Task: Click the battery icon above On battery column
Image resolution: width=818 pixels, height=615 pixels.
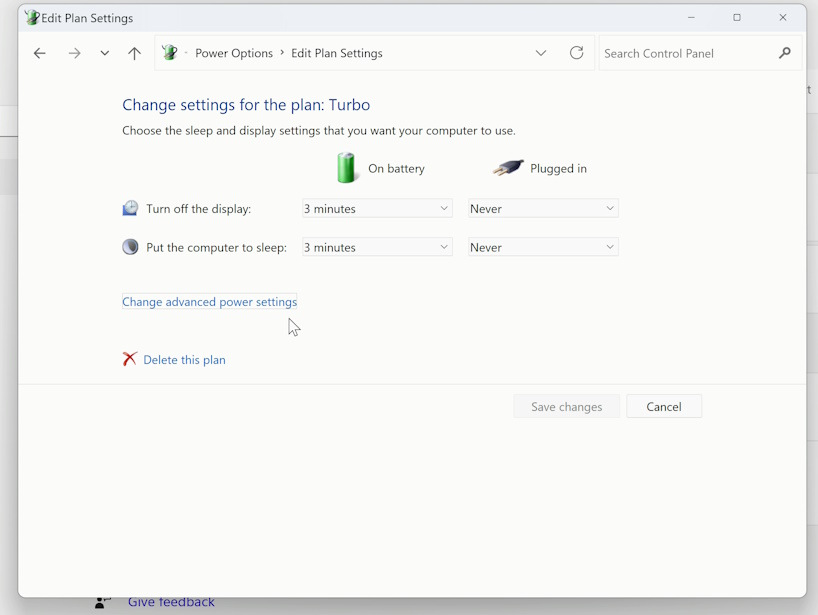Action: click(346, 167)
